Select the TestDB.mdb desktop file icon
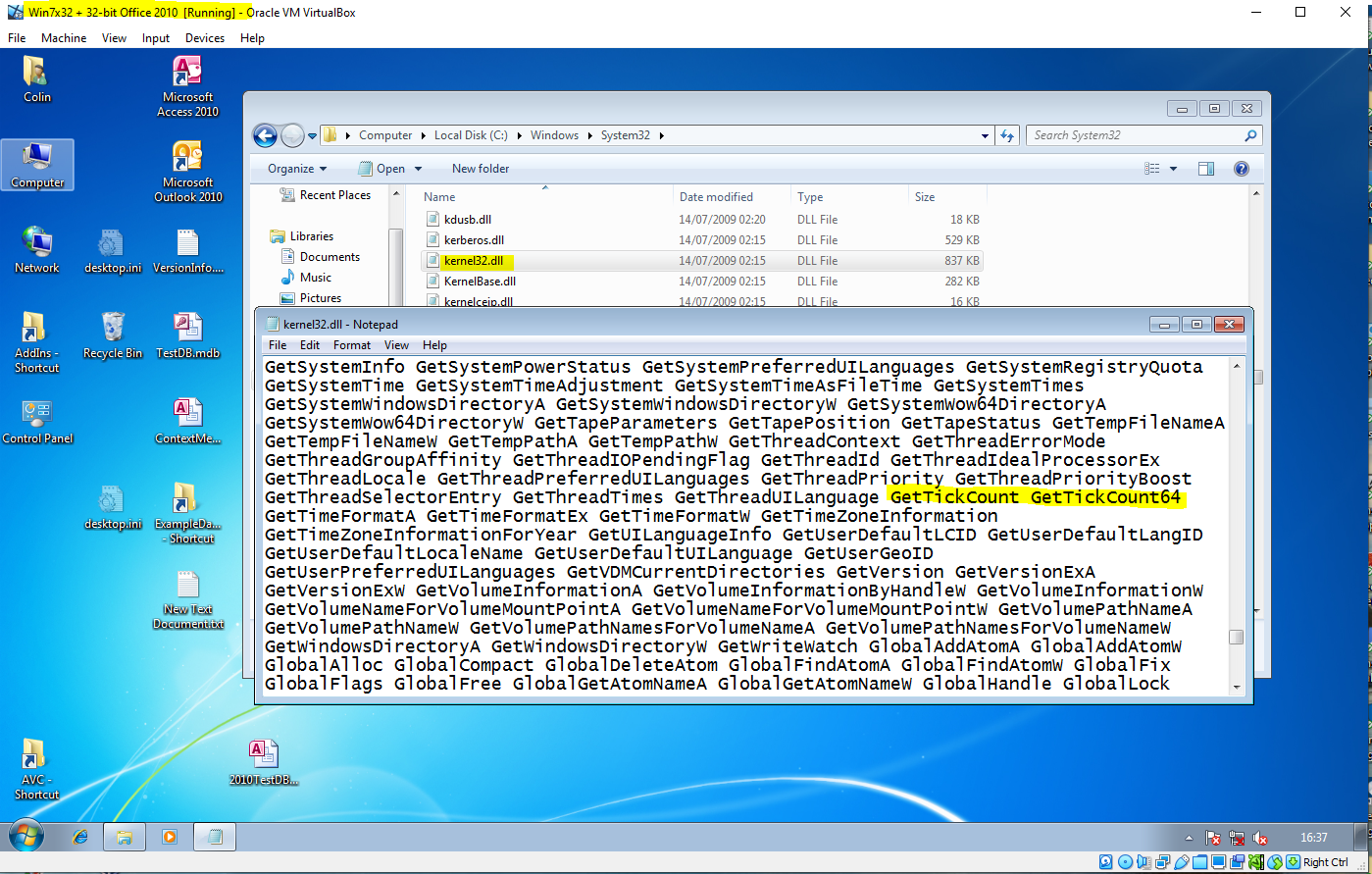This screenshot has width=1372, height=874. coord(187,335)
